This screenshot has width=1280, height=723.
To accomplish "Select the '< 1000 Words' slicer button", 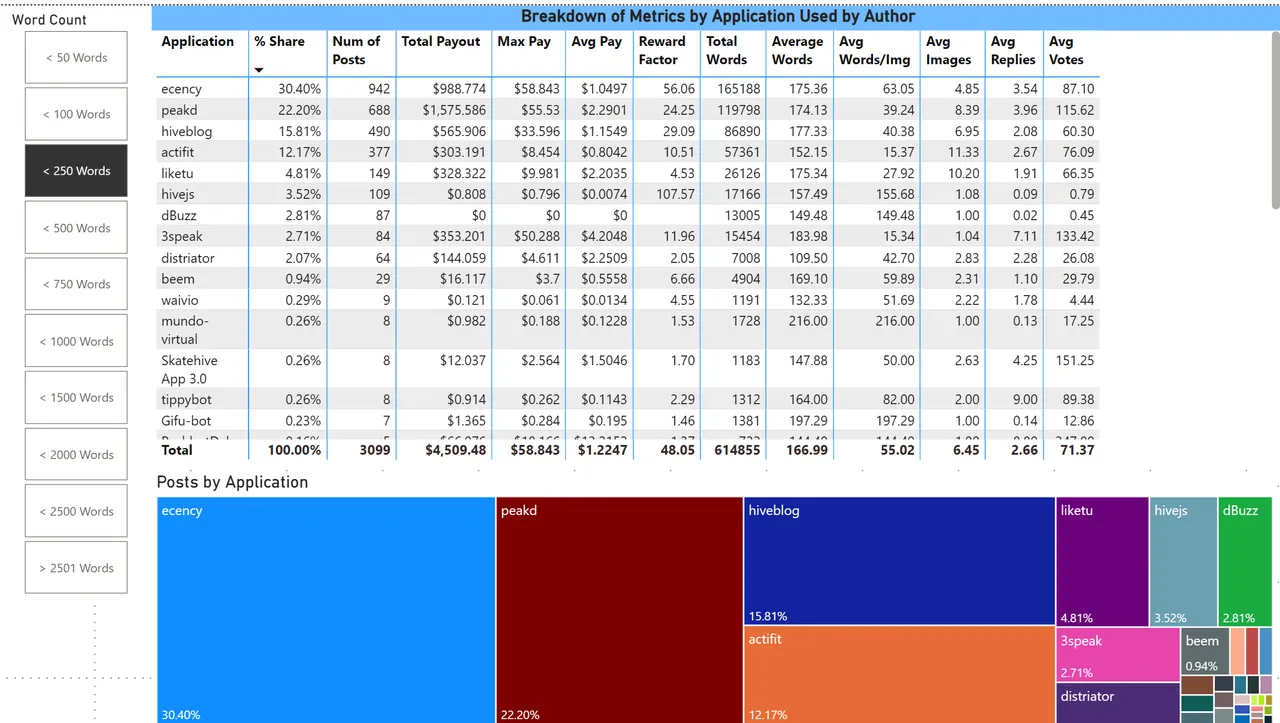I will [76, 341].
